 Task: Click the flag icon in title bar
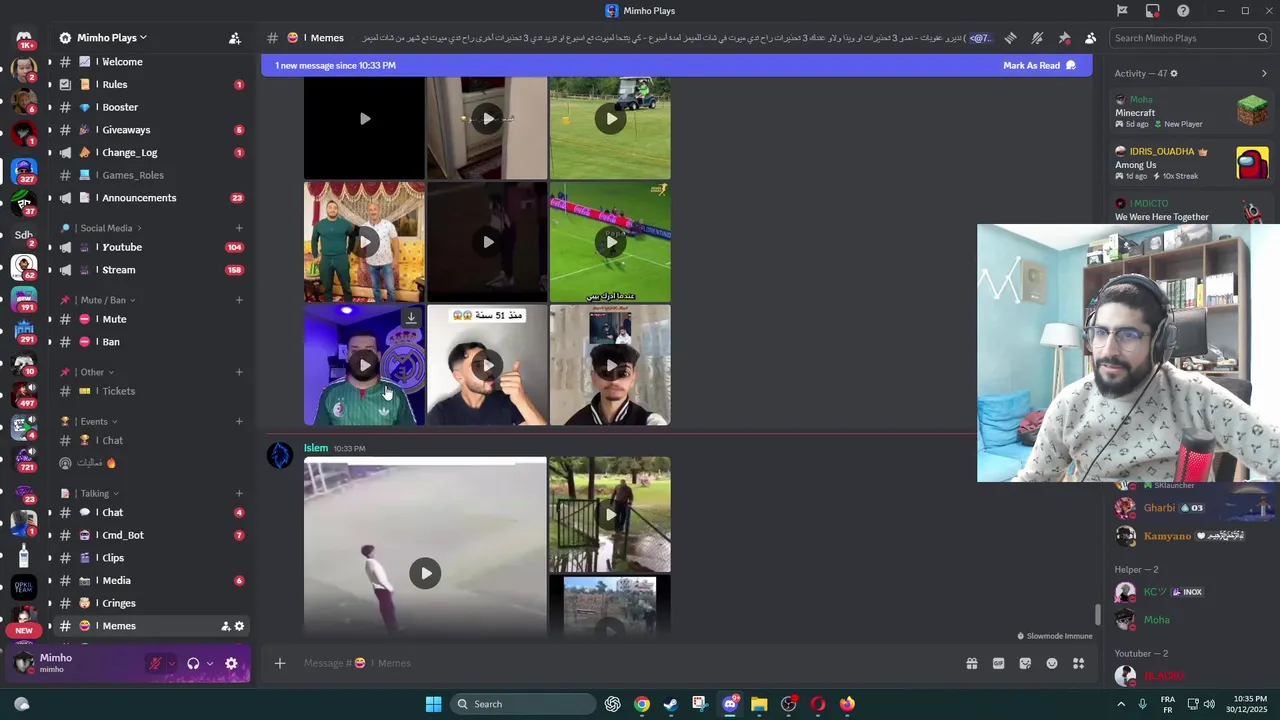(1122, 11)
